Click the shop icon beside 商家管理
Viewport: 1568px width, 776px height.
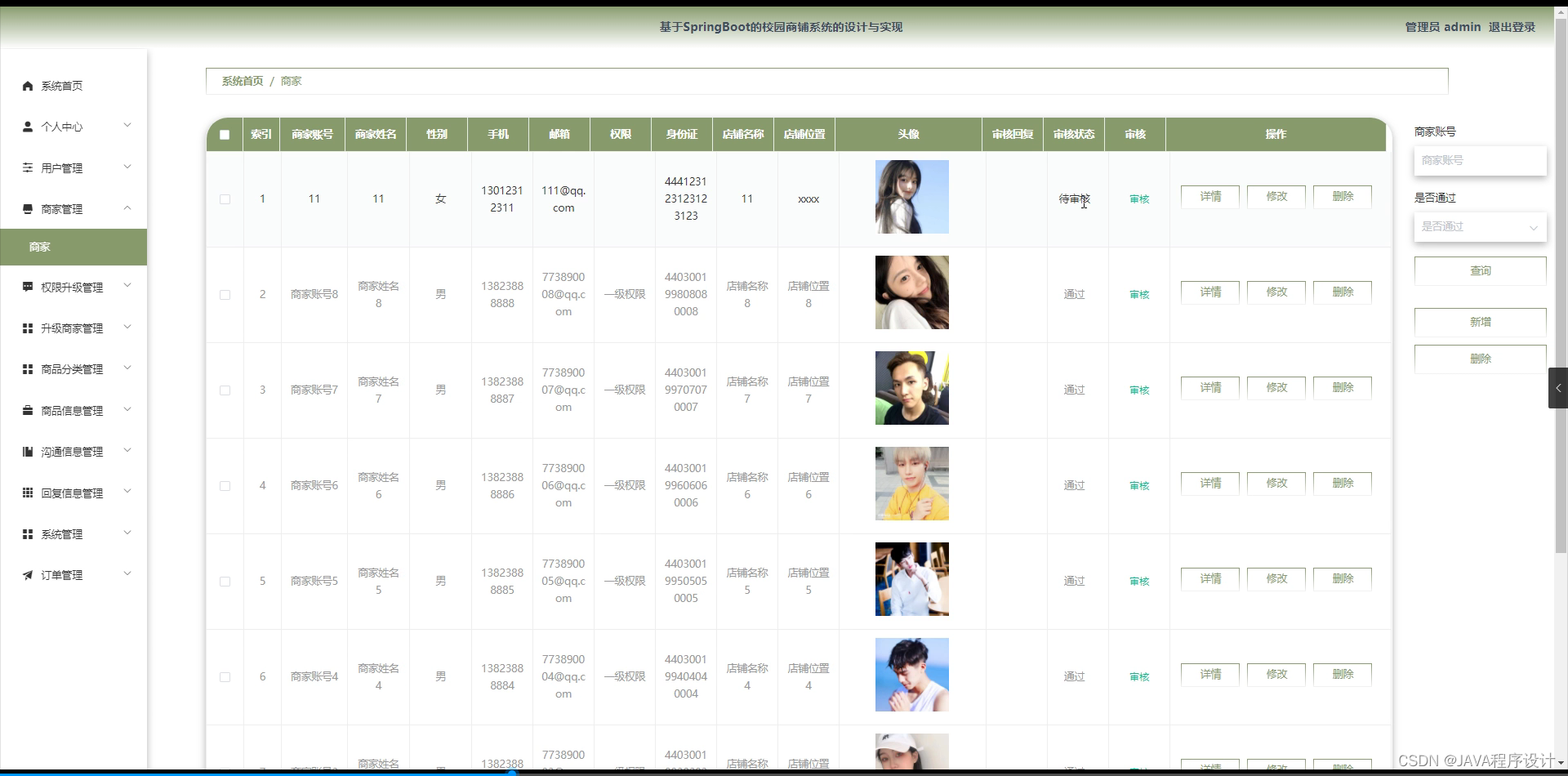28,209
